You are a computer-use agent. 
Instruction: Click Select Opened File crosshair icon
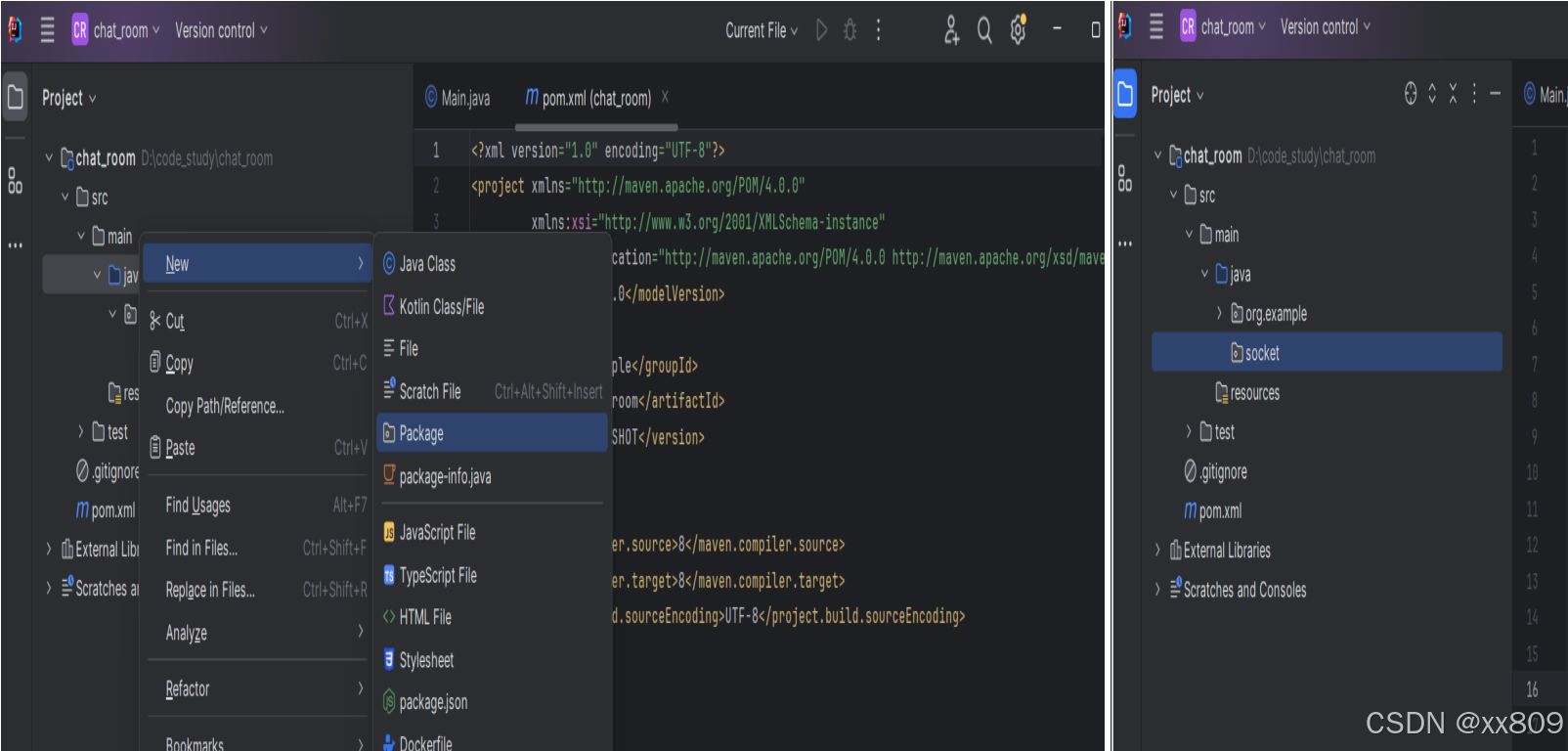pyautogui.click(x=1411, y=94)
